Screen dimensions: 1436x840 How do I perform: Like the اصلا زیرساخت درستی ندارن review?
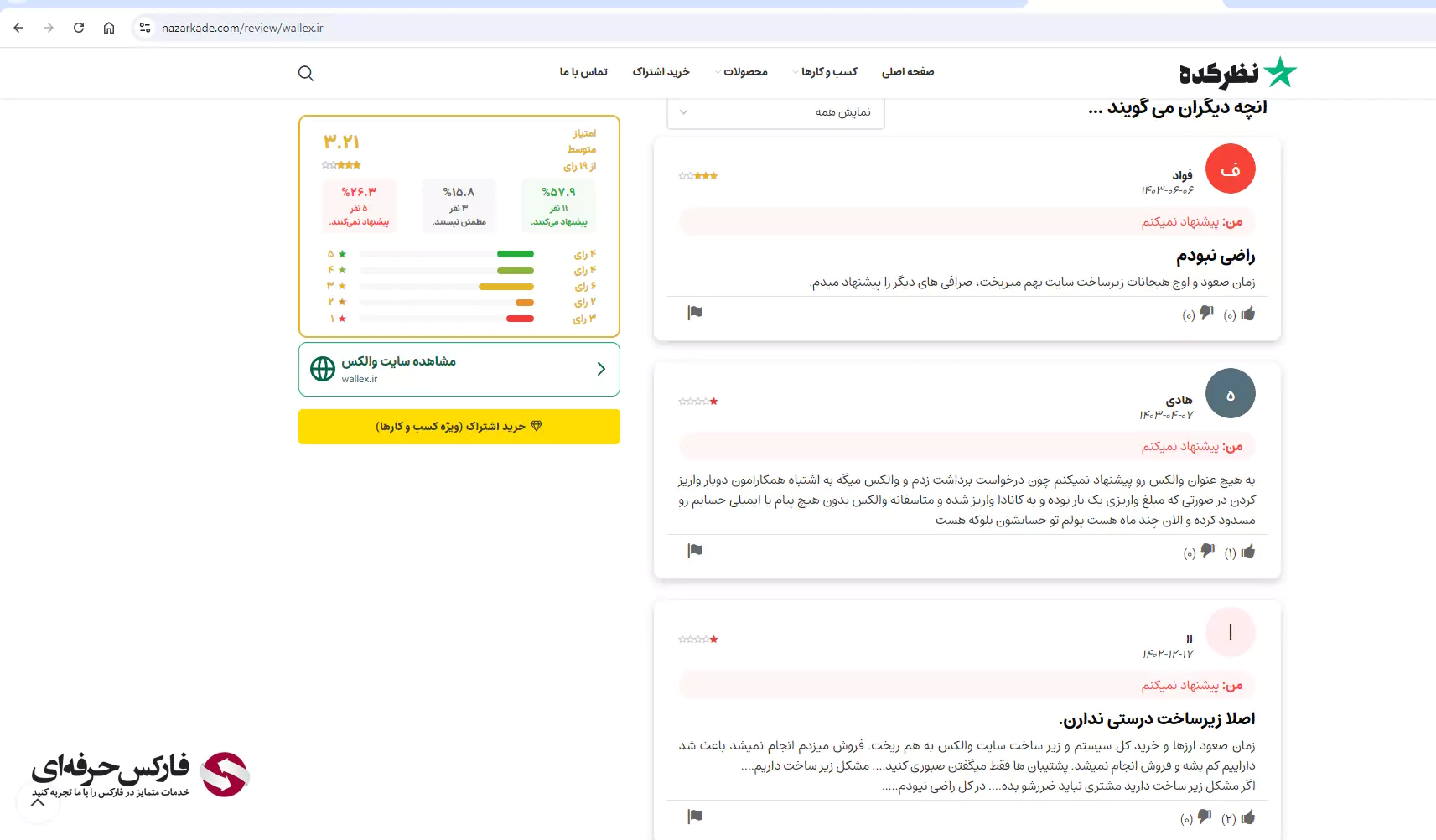point(1248,817)
